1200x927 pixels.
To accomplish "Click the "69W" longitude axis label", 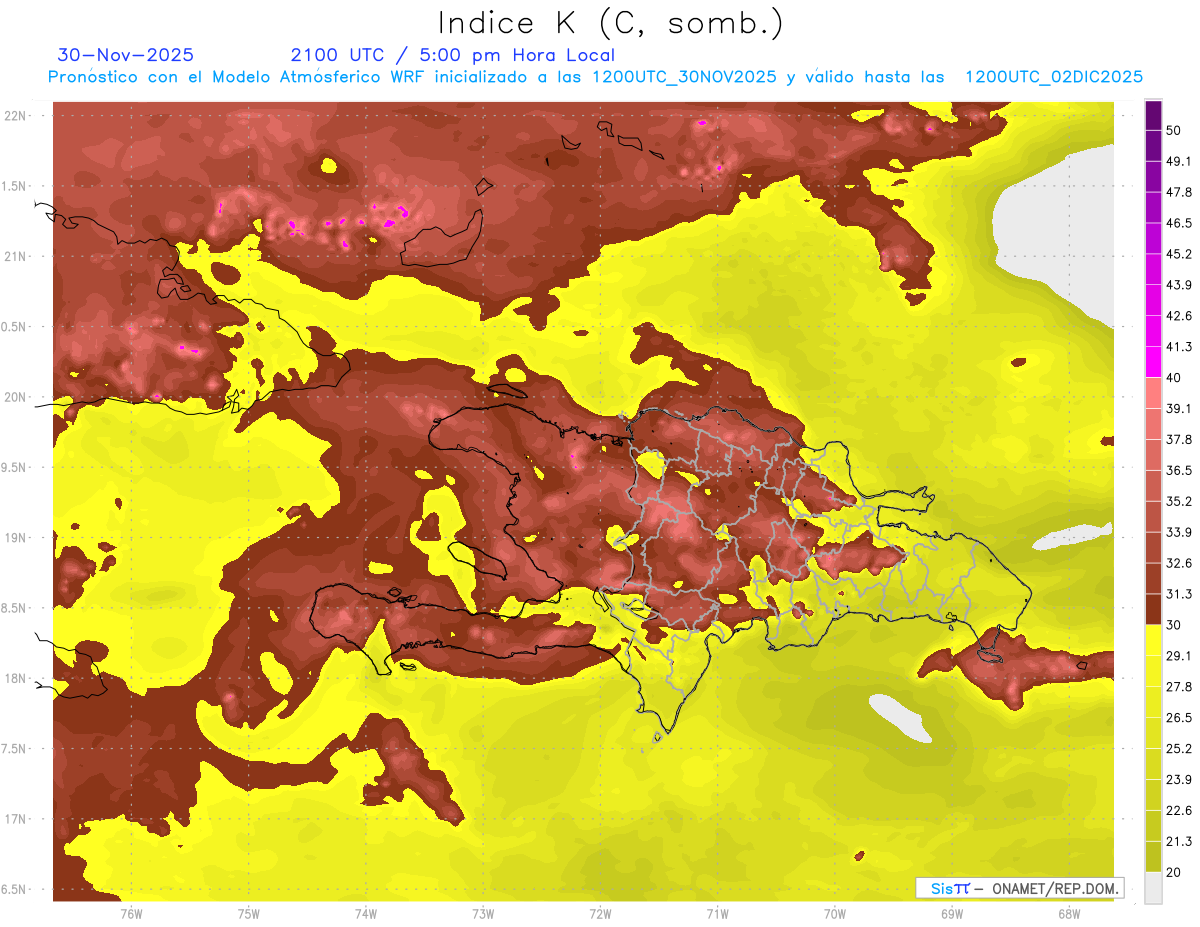I will point(951,914).
